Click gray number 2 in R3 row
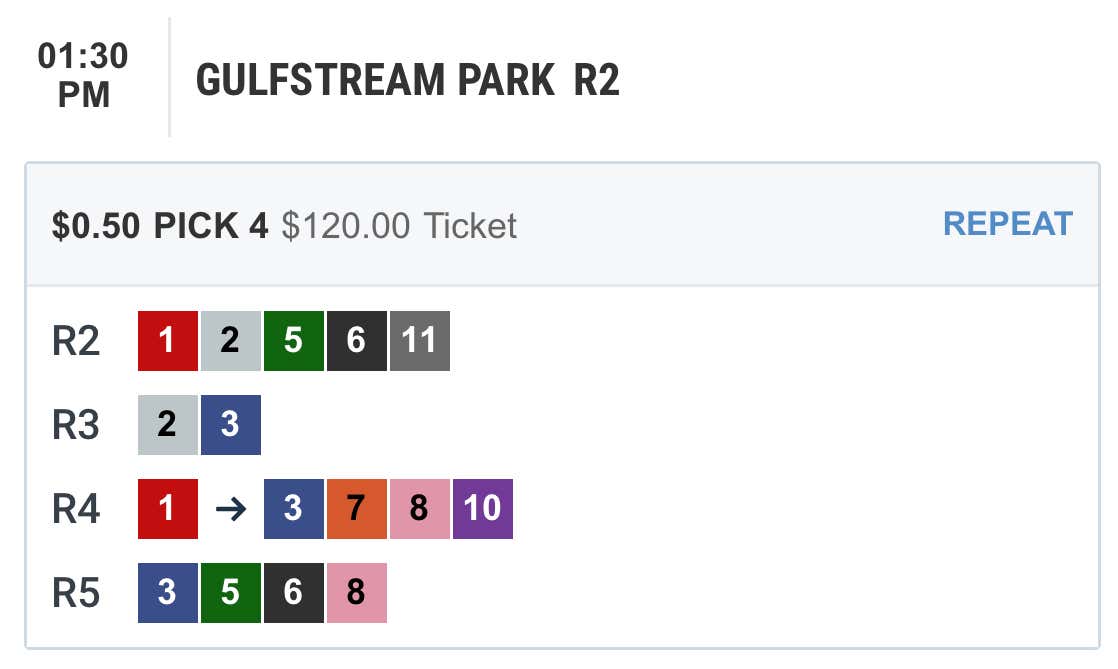The image size is (1118, 669). tap(168, 425)
